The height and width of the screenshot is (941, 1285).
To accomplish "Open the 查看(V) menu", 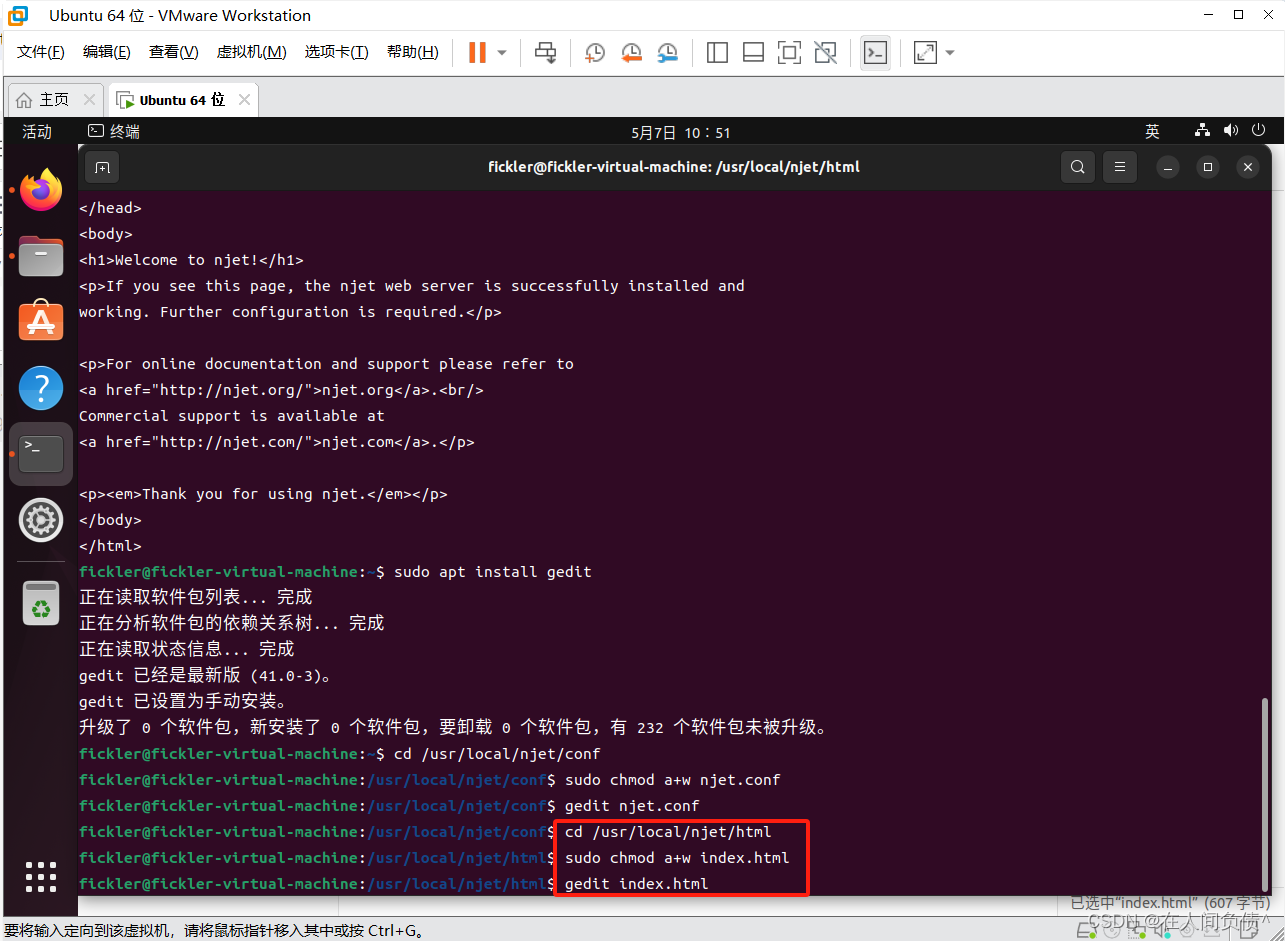I will point(174,52).
